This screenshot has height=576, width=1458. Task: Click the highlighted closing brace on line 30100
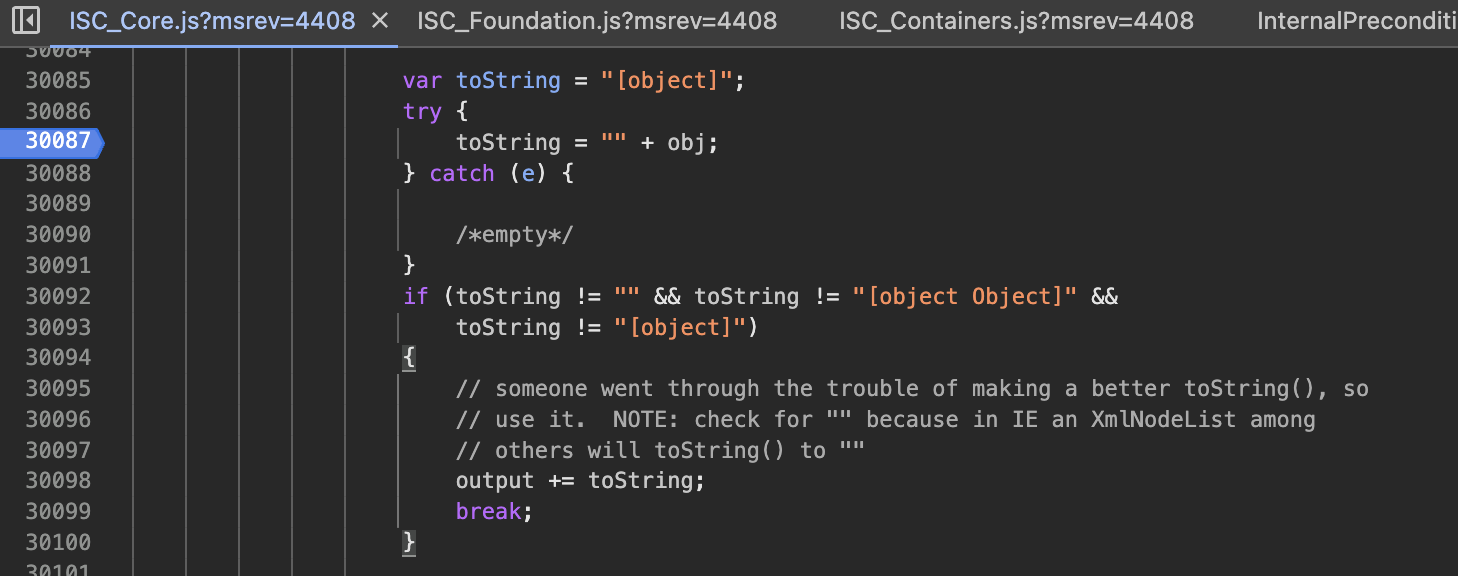pos(408,542)
